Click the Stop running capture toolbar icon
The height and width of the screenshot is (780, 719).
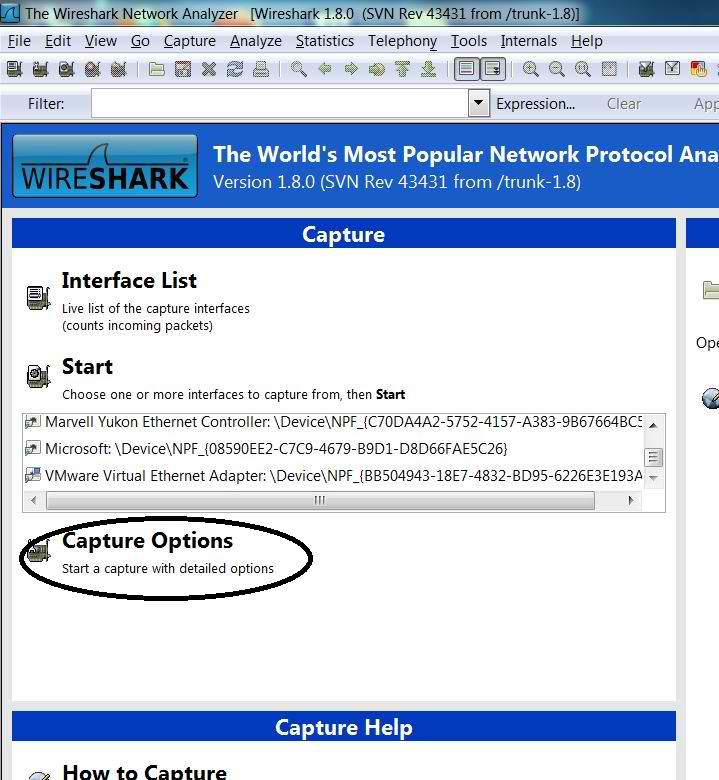(x=93, y=69)
